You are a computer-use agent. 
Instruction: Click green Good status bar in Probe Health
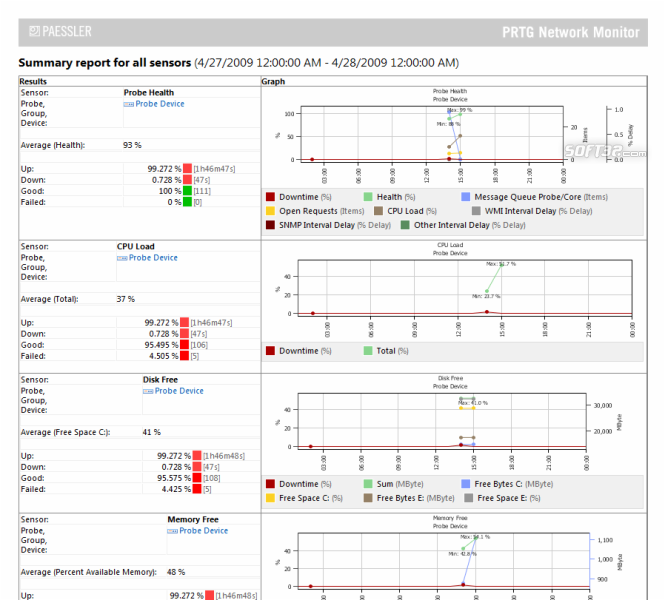(187, 191)
